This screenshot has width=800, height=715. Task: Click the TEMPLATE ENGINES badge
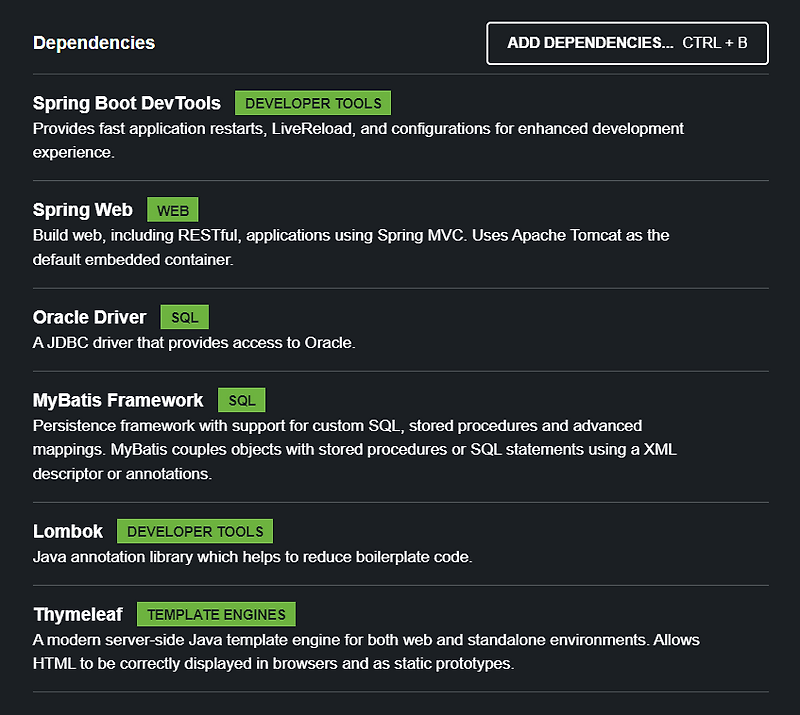[x=216, y=613]
